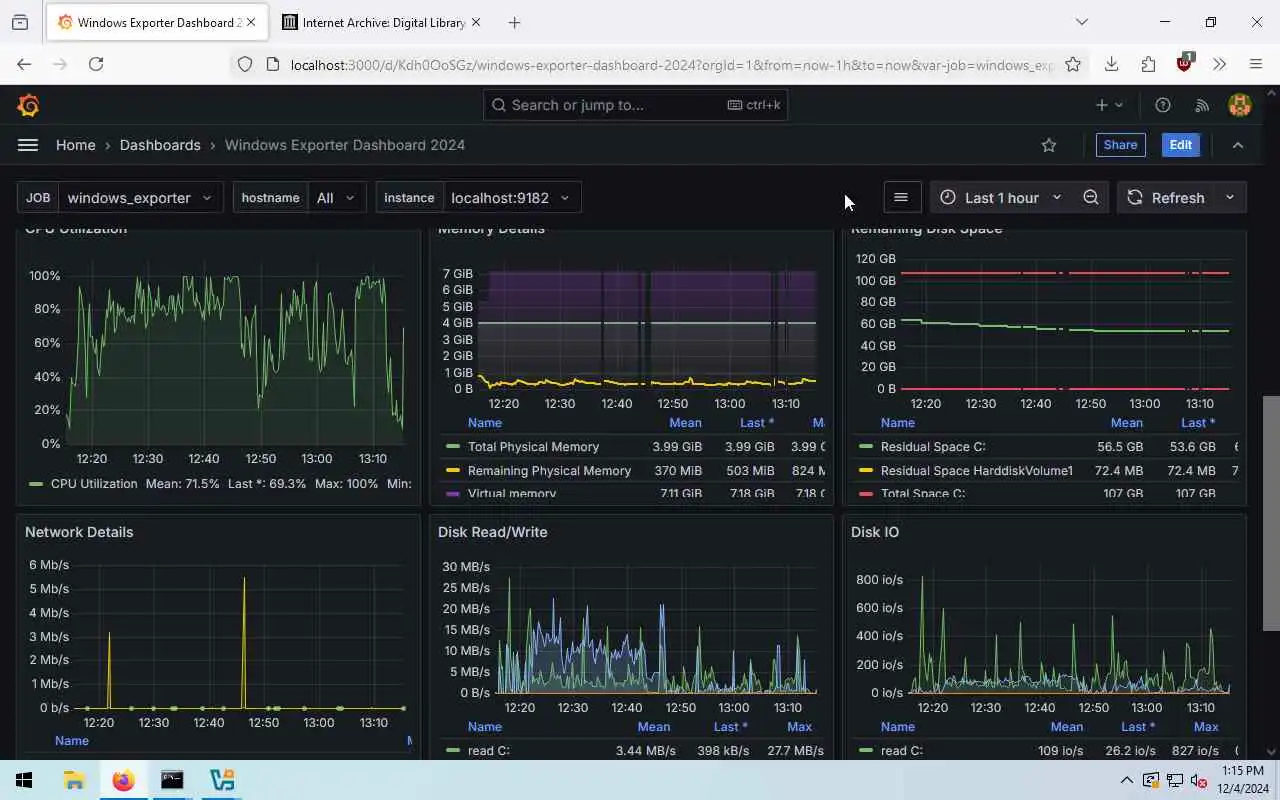The image size is (1280, 800).
Task: Star this dashboard as favorite
Action: [x=1049, y=145]
